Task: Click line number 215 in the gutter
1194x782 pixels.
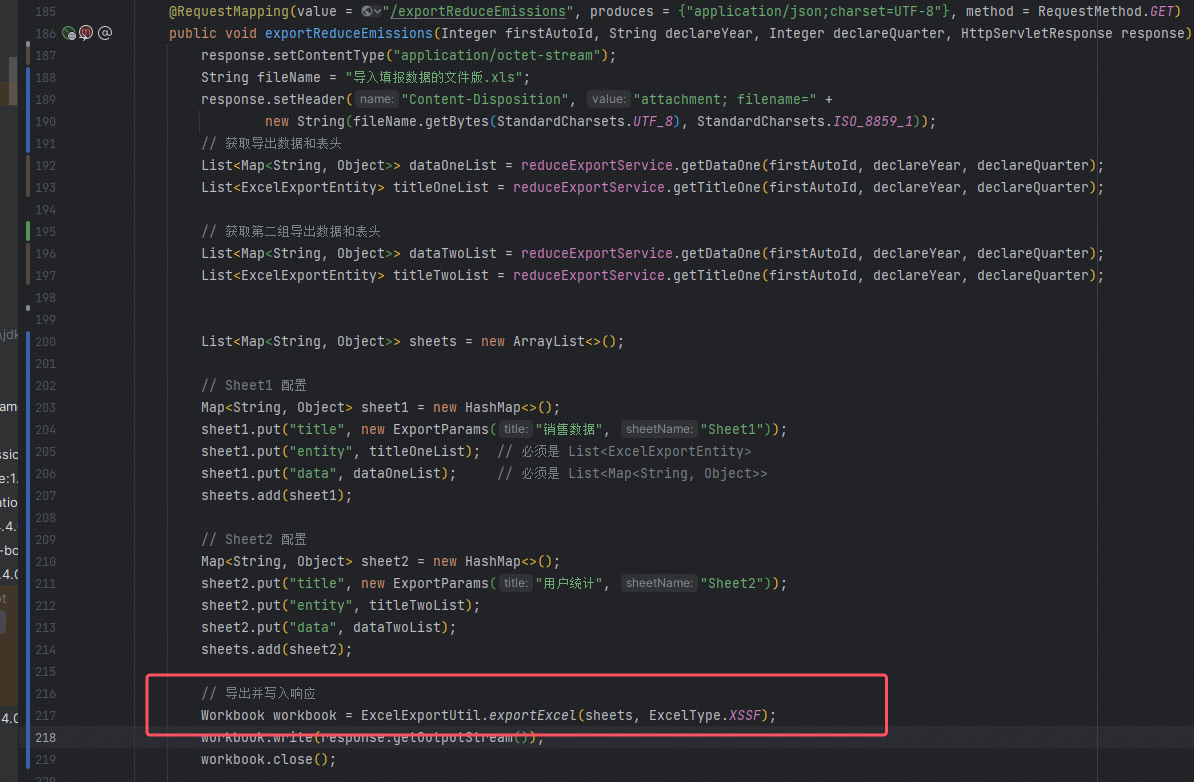Action: click(x=46, y=672)
